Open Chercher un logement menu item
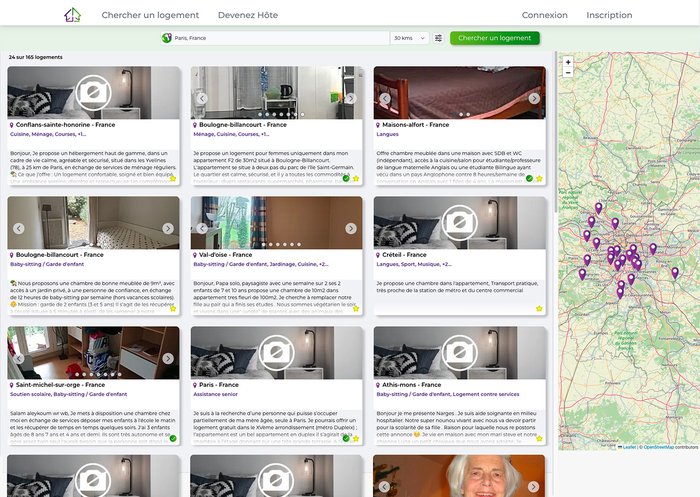 tap(150, 15)
